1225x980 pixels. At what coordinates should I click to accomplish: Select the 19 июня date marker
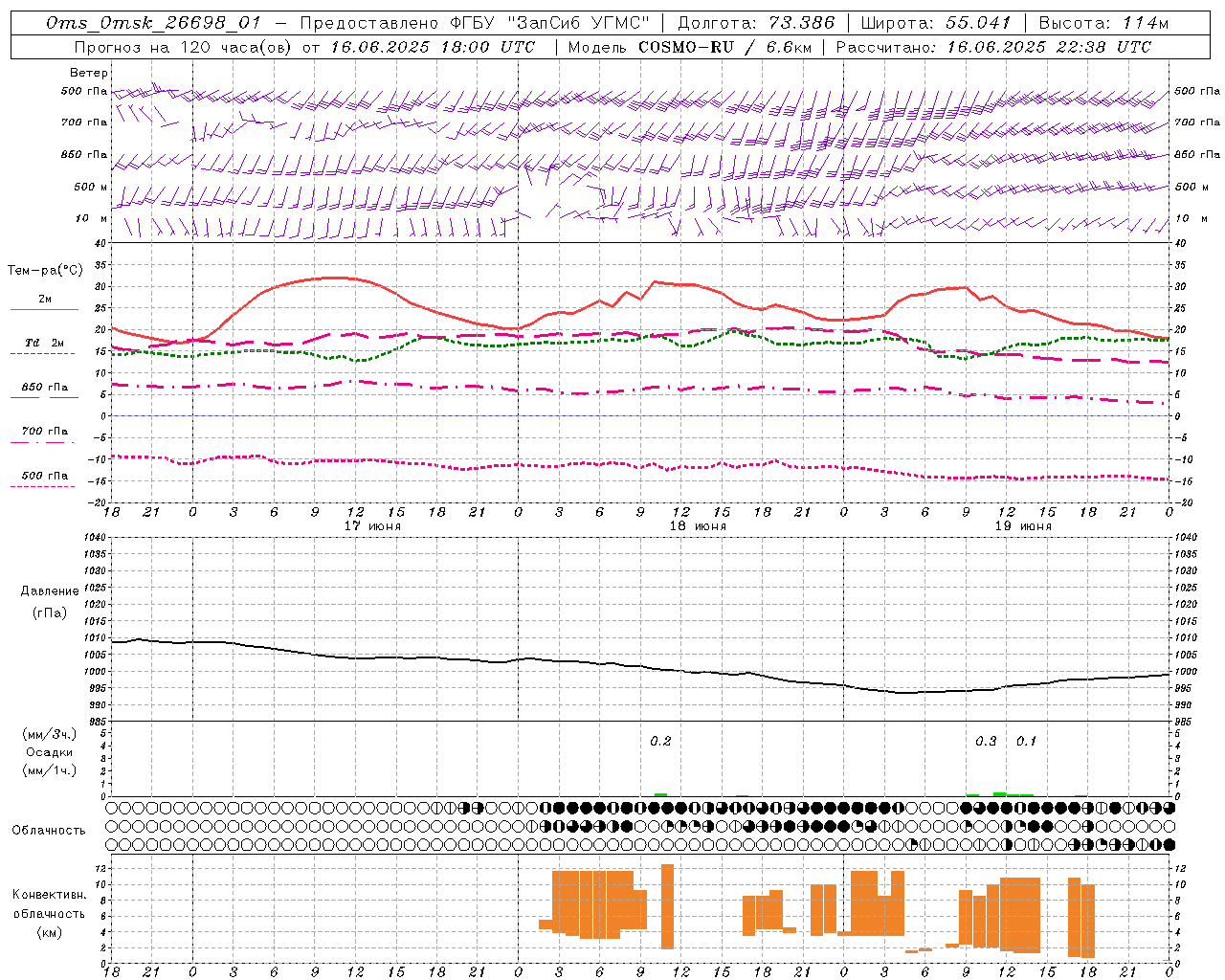pyautogui.click(x=1023, y=526)
